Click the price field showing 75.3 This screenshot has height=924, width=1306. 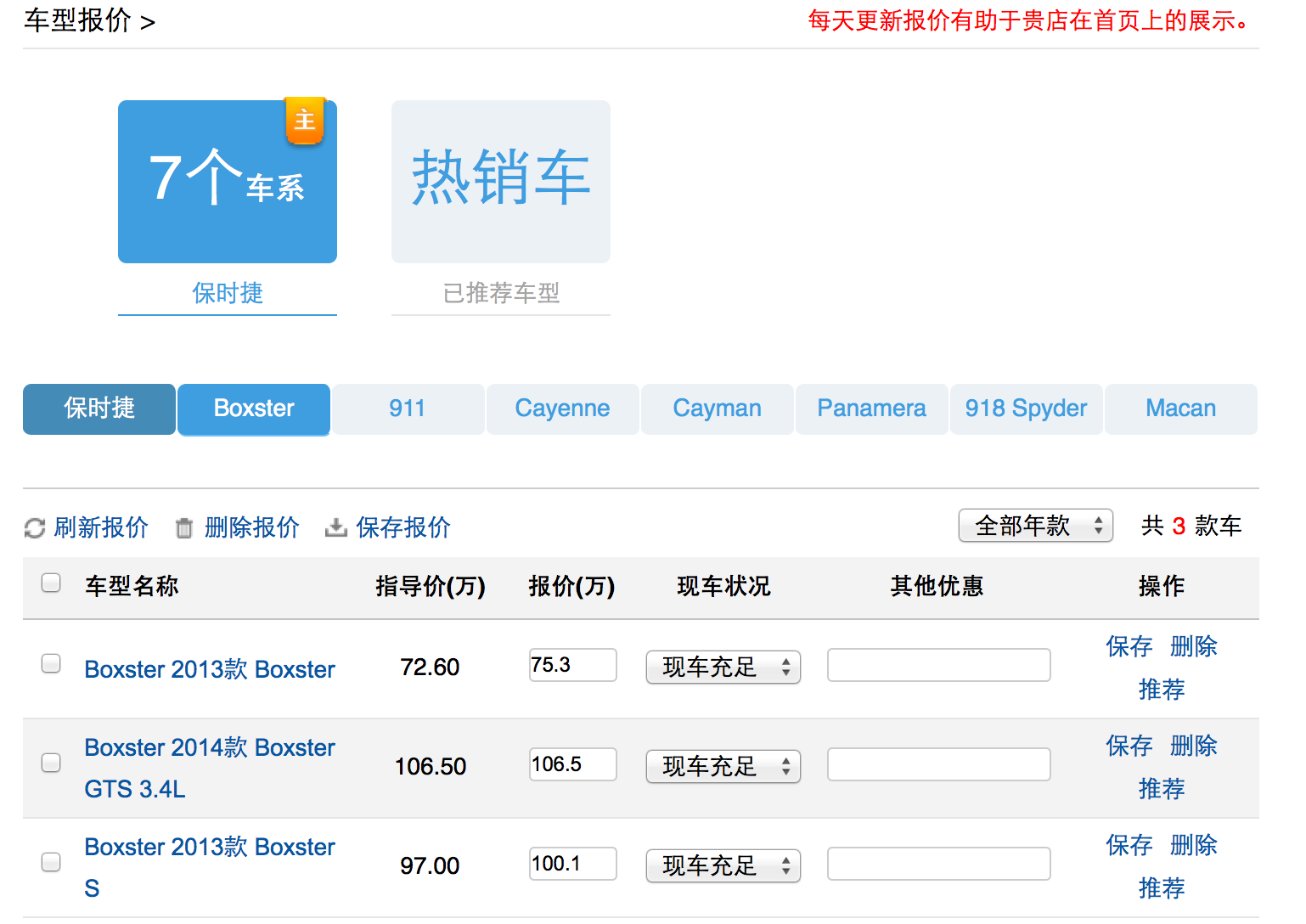click(573, 665)
